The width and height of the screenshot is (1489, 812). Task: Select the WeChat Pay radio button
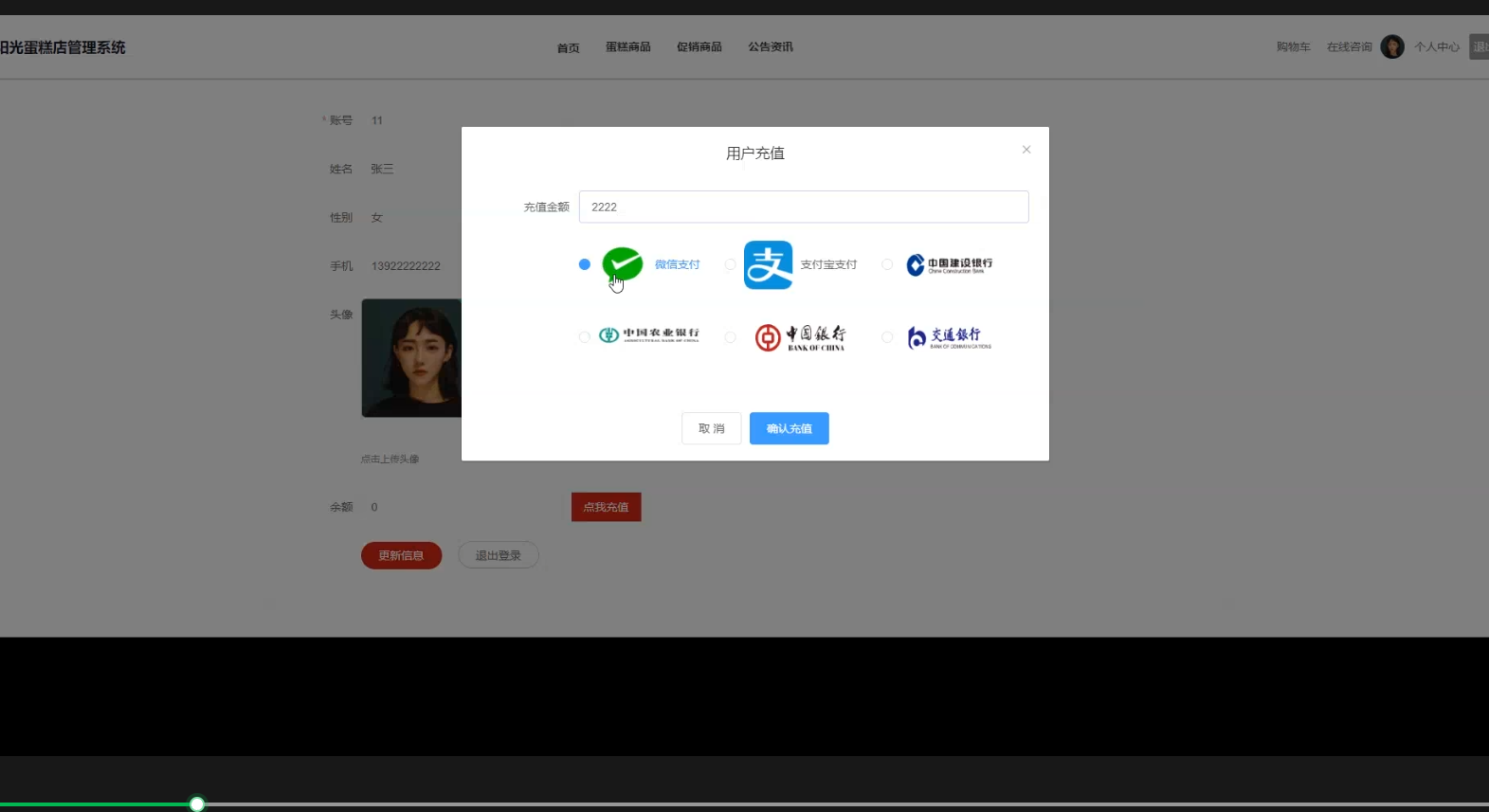[584, 264]
